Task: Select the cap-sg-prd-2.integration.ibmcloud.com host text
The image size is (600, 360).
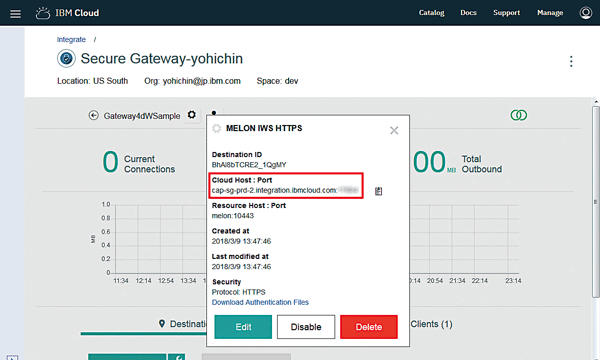Action: click(274, 190)
